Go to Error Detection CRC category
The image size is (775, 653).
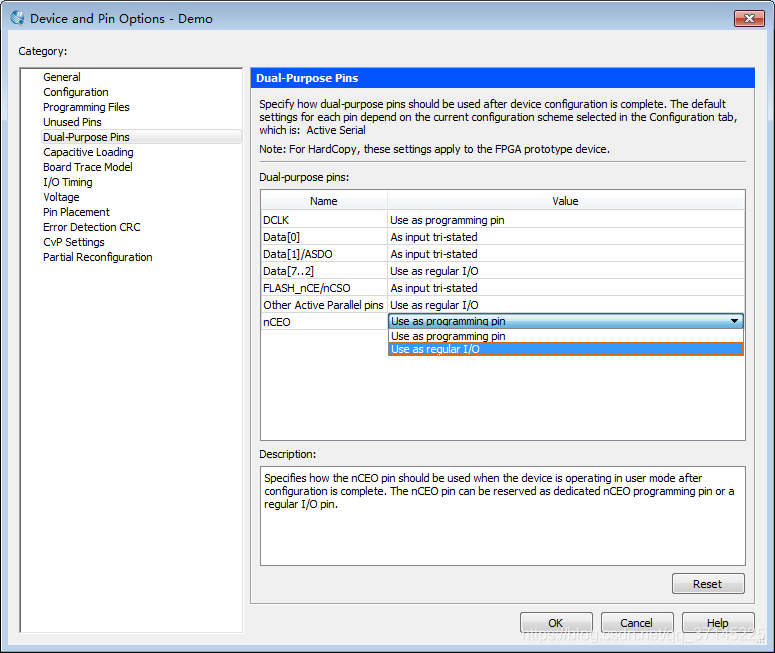pyautogui.click(x=91, y=227)
